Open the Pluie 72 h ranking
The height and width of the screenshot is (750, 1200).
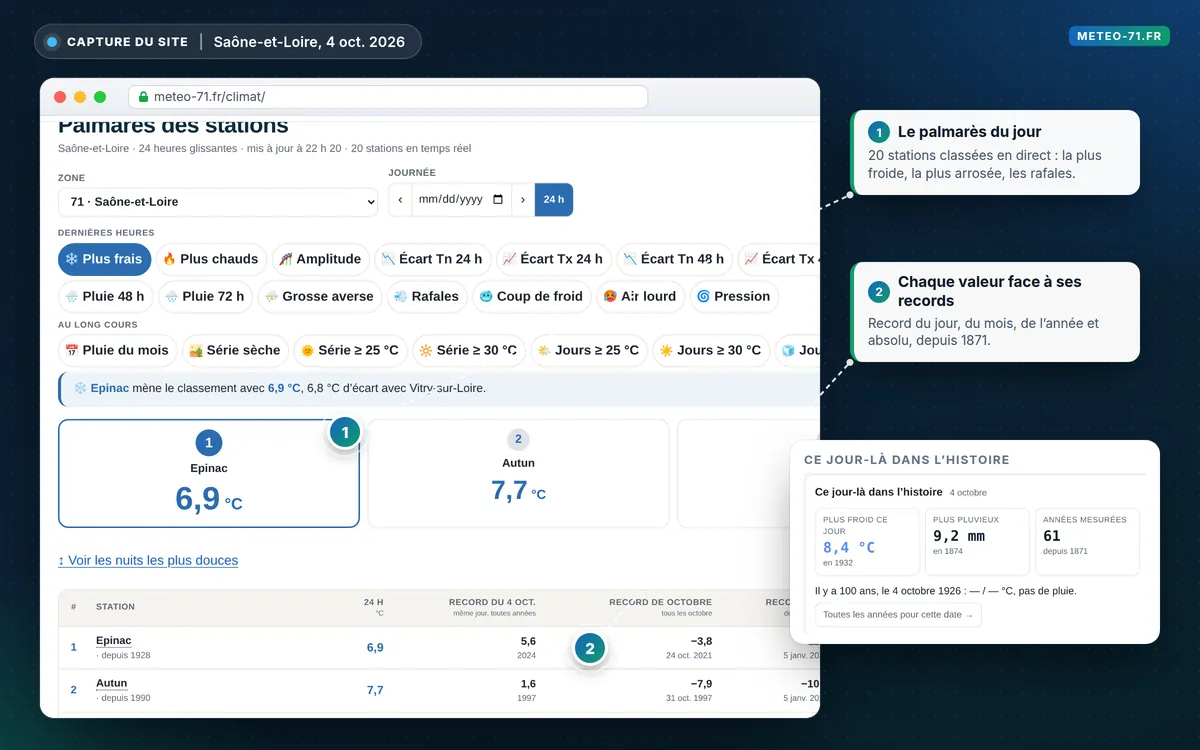point(206,296)
